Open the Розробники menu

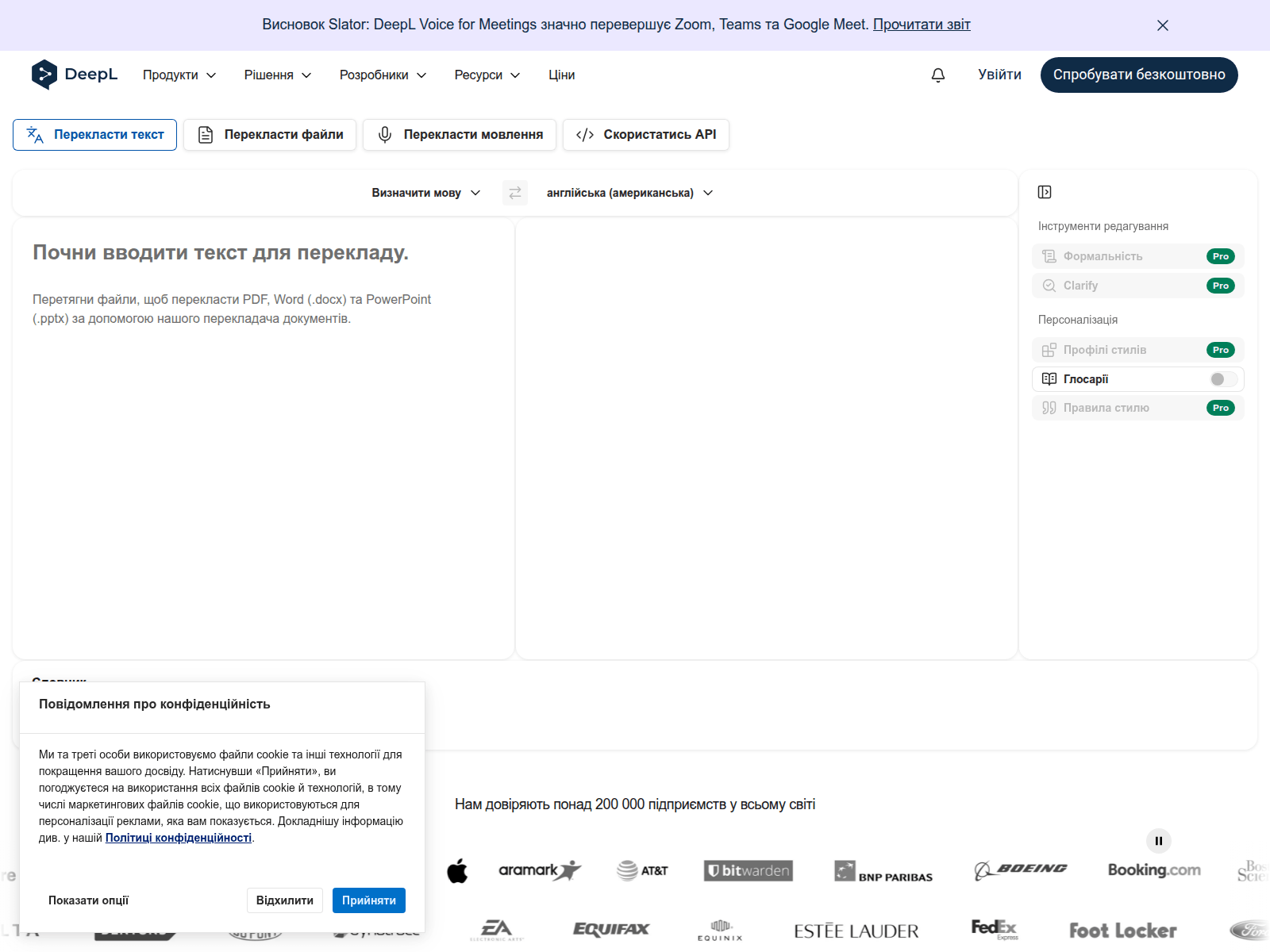383,75
